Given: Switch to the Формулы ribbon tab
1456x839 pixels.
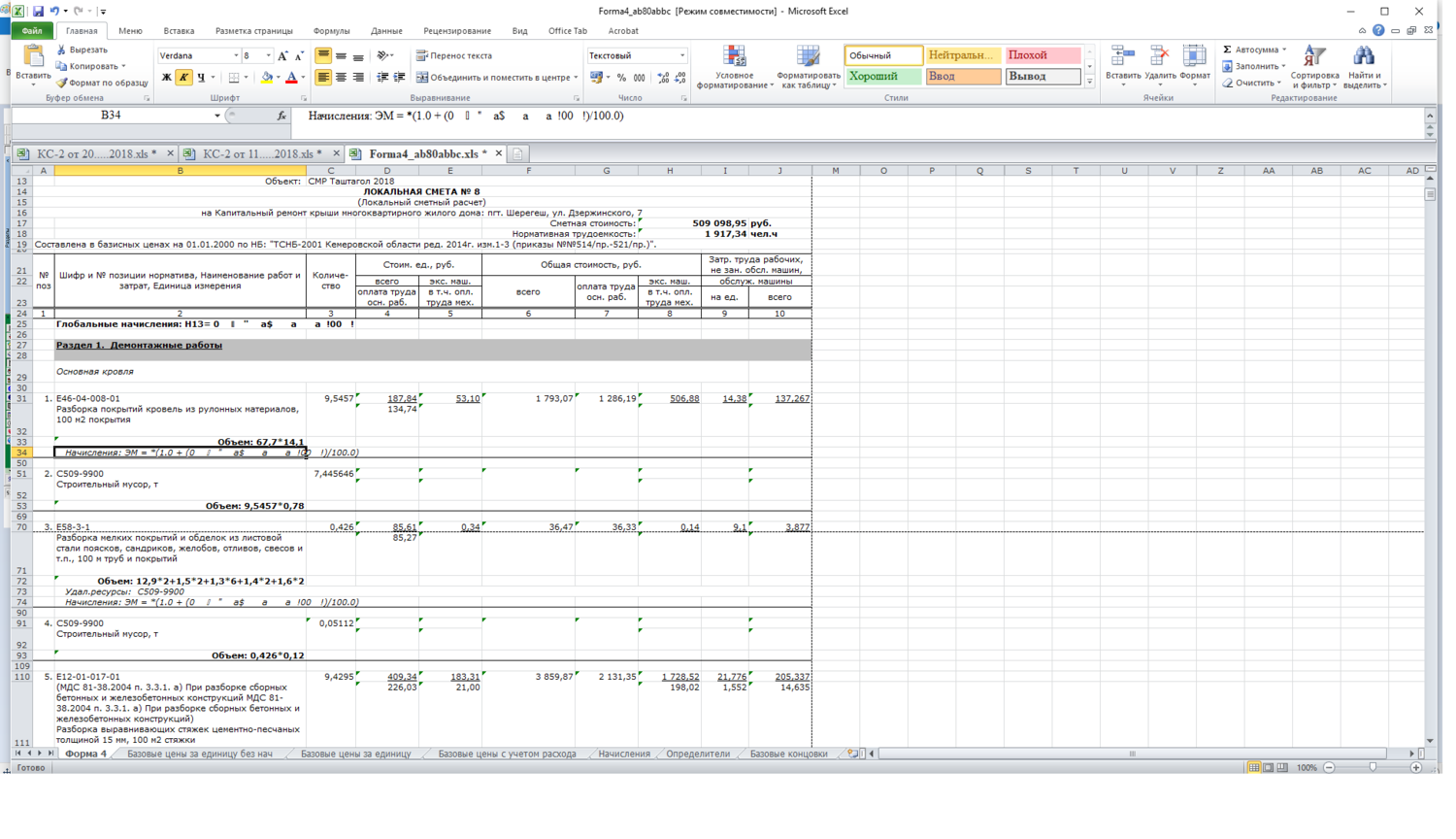Looking at the screenshot, I should pyautogui.click(x=332, y=31).
